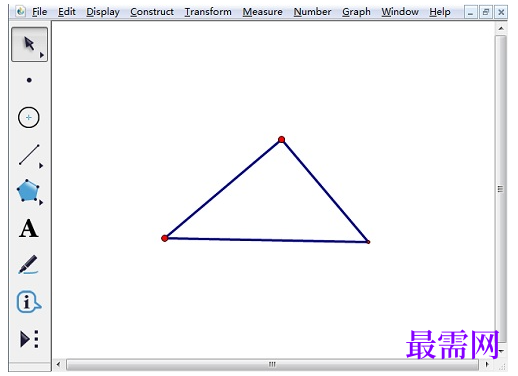Open the Construct menu
Viewport: 518px width, 376px height.
152,12
